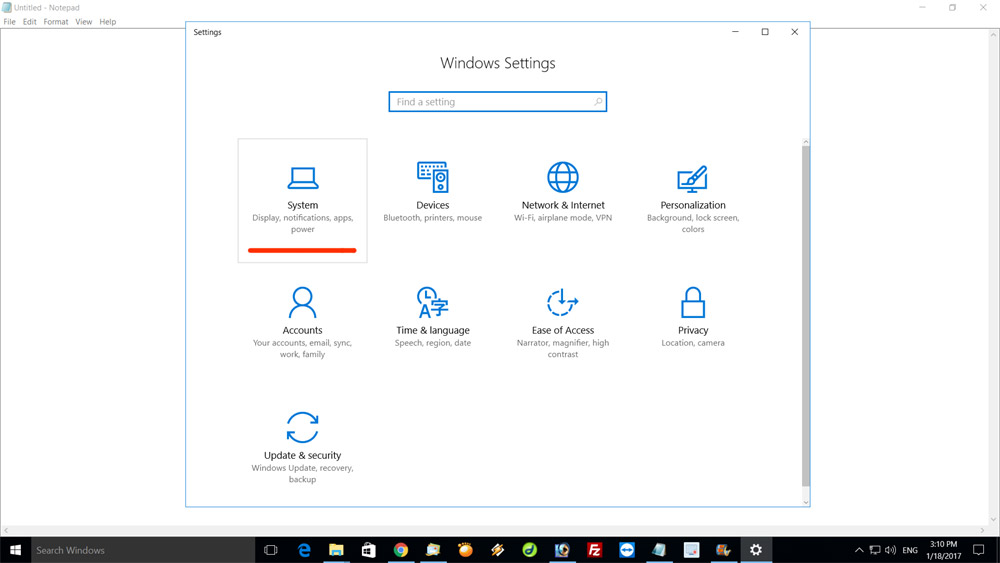Viewport: 1000px width, 563px height.
Task: Click the Search Windows taskbar box
Action: coord(143,550)
